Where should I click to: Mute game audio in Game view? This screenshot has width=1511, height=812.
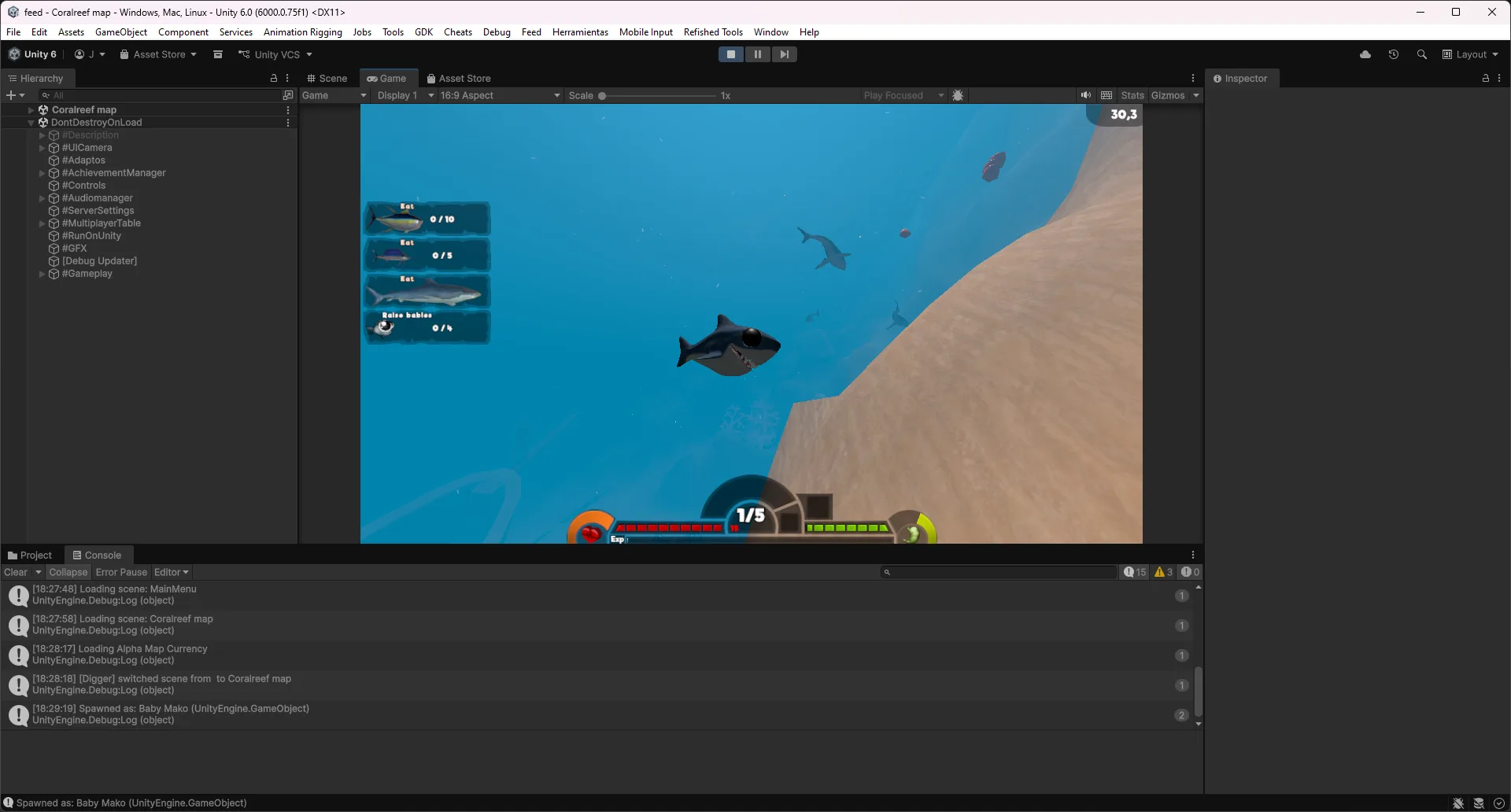[1086, 95]
